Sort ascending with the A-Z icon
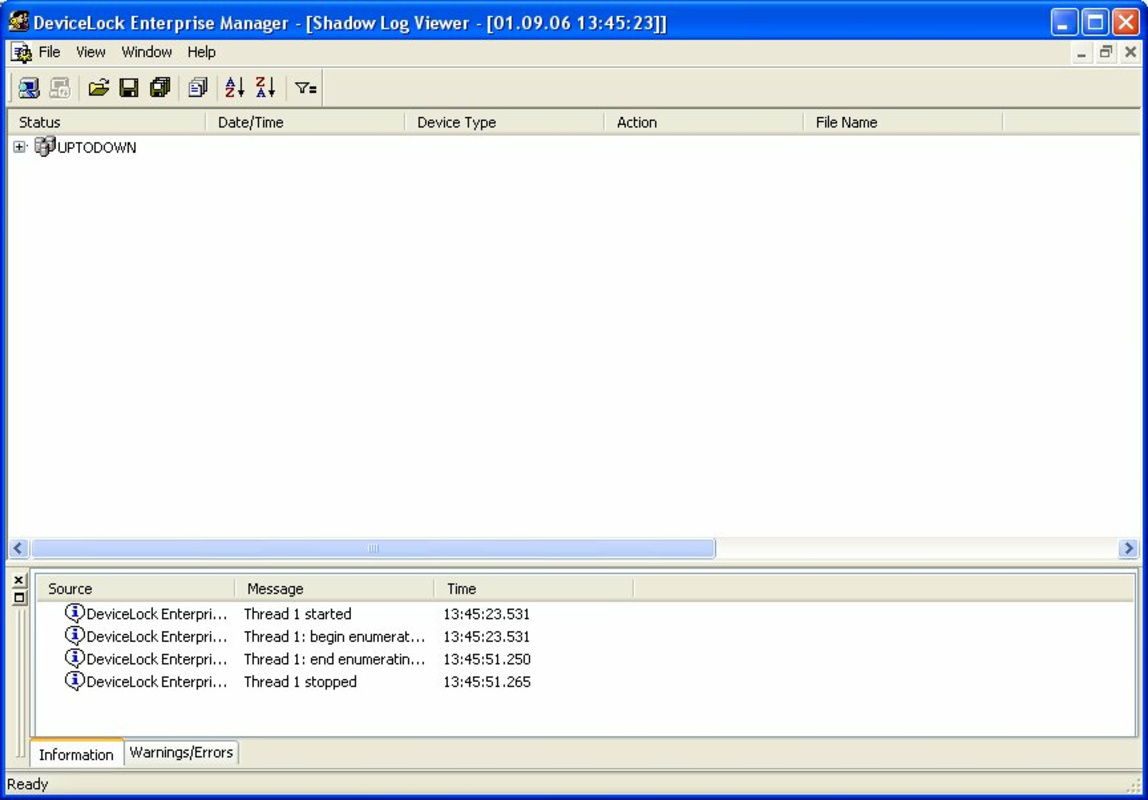 (233, 87)
